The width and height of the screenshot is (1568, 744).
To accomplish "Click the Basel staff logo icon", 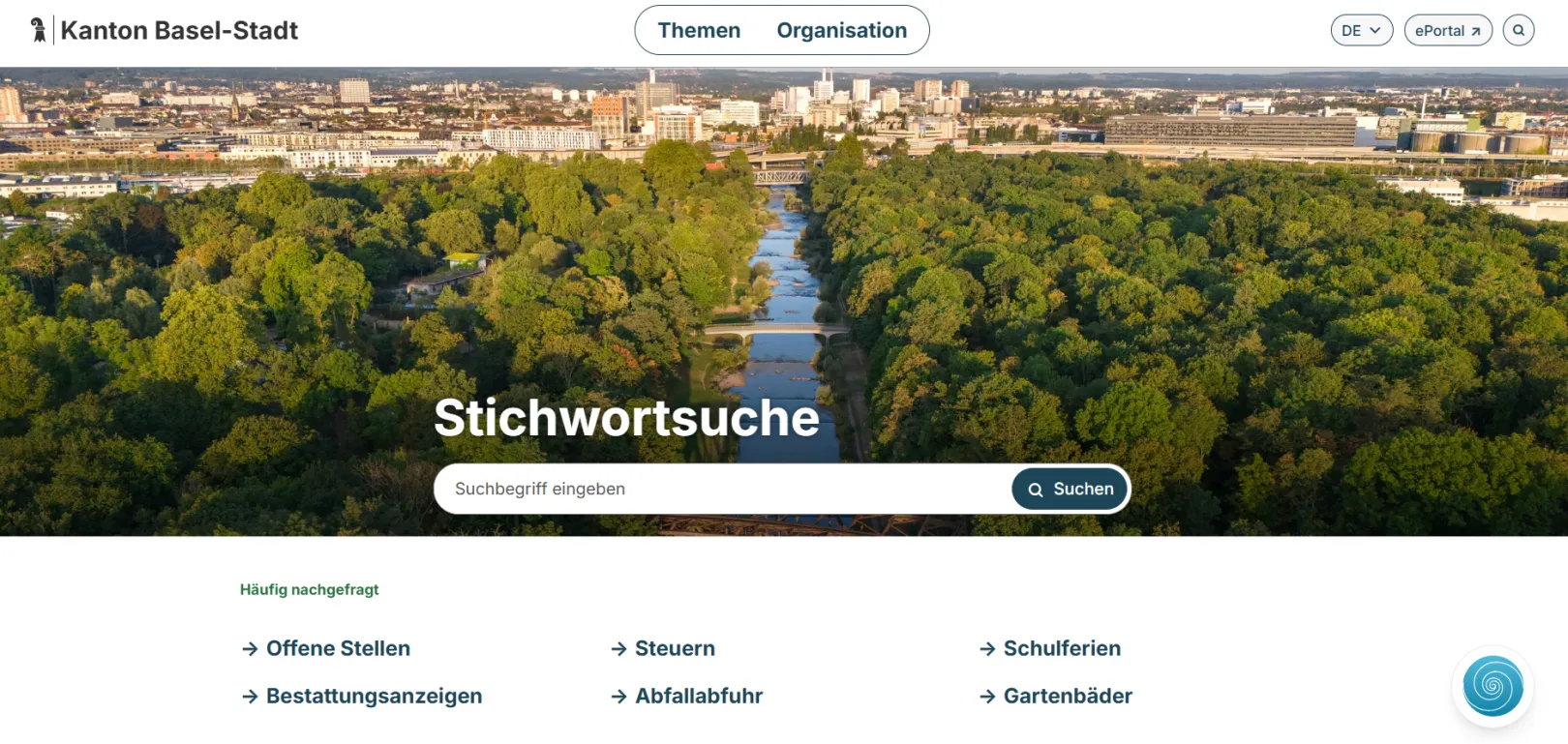I will [38, 30].
